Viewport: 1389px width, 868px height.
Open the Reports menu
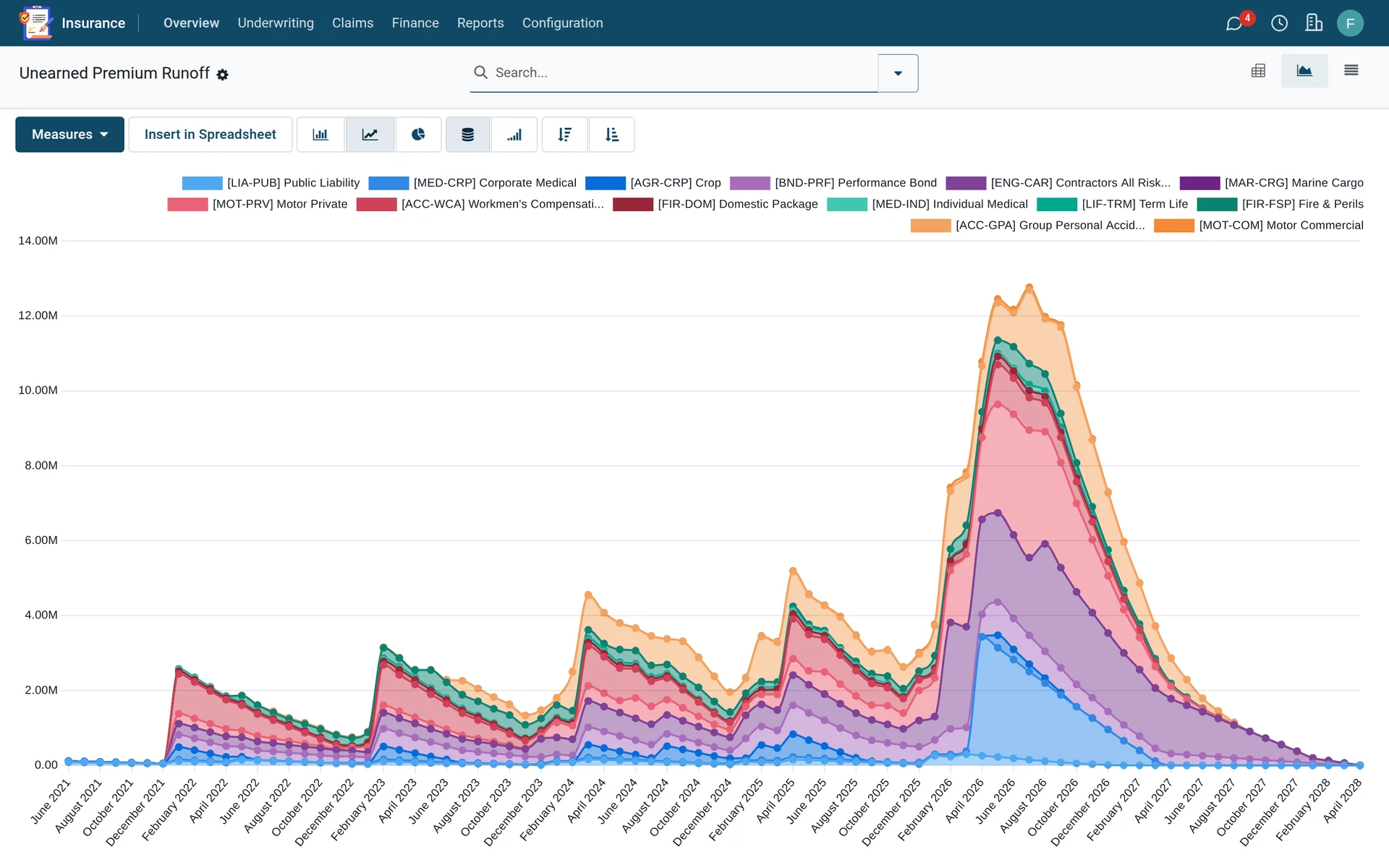pyautogui.click(x=480, y=23)
